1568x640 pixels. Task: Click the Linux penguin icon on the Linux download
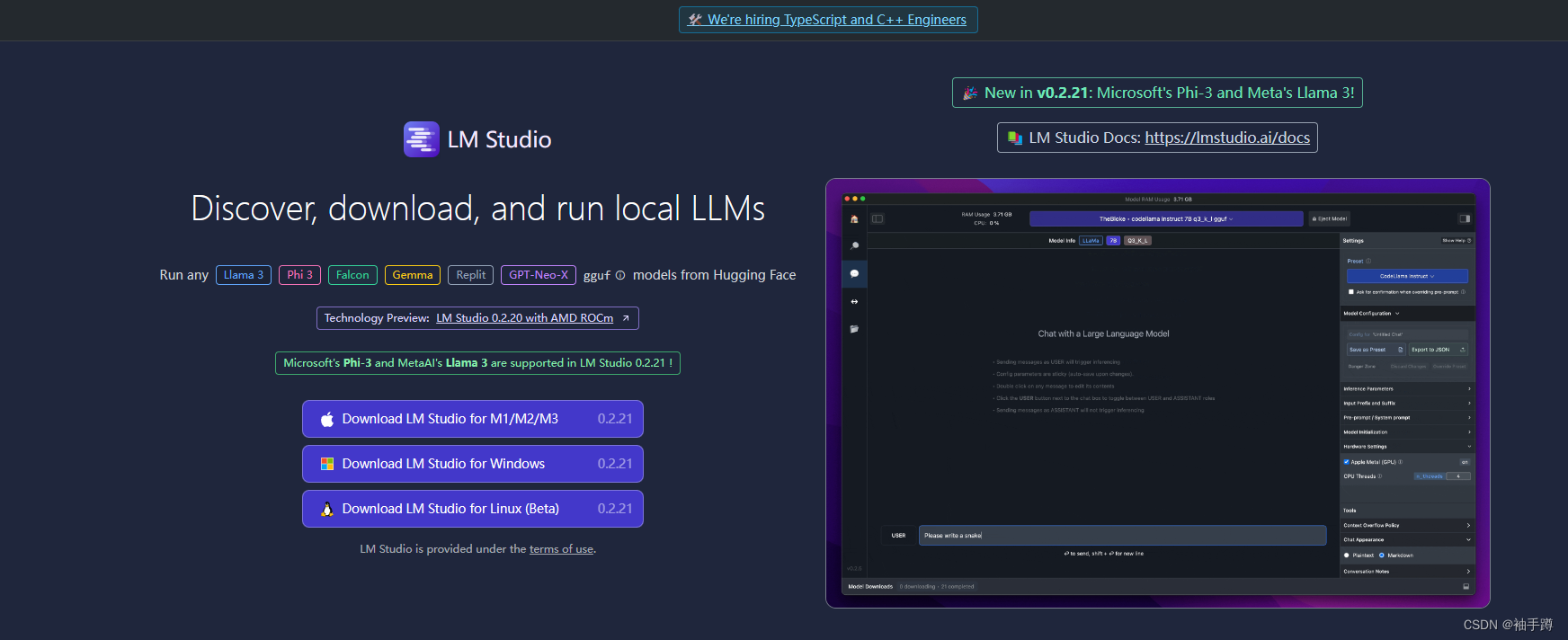tap(327, 509)
